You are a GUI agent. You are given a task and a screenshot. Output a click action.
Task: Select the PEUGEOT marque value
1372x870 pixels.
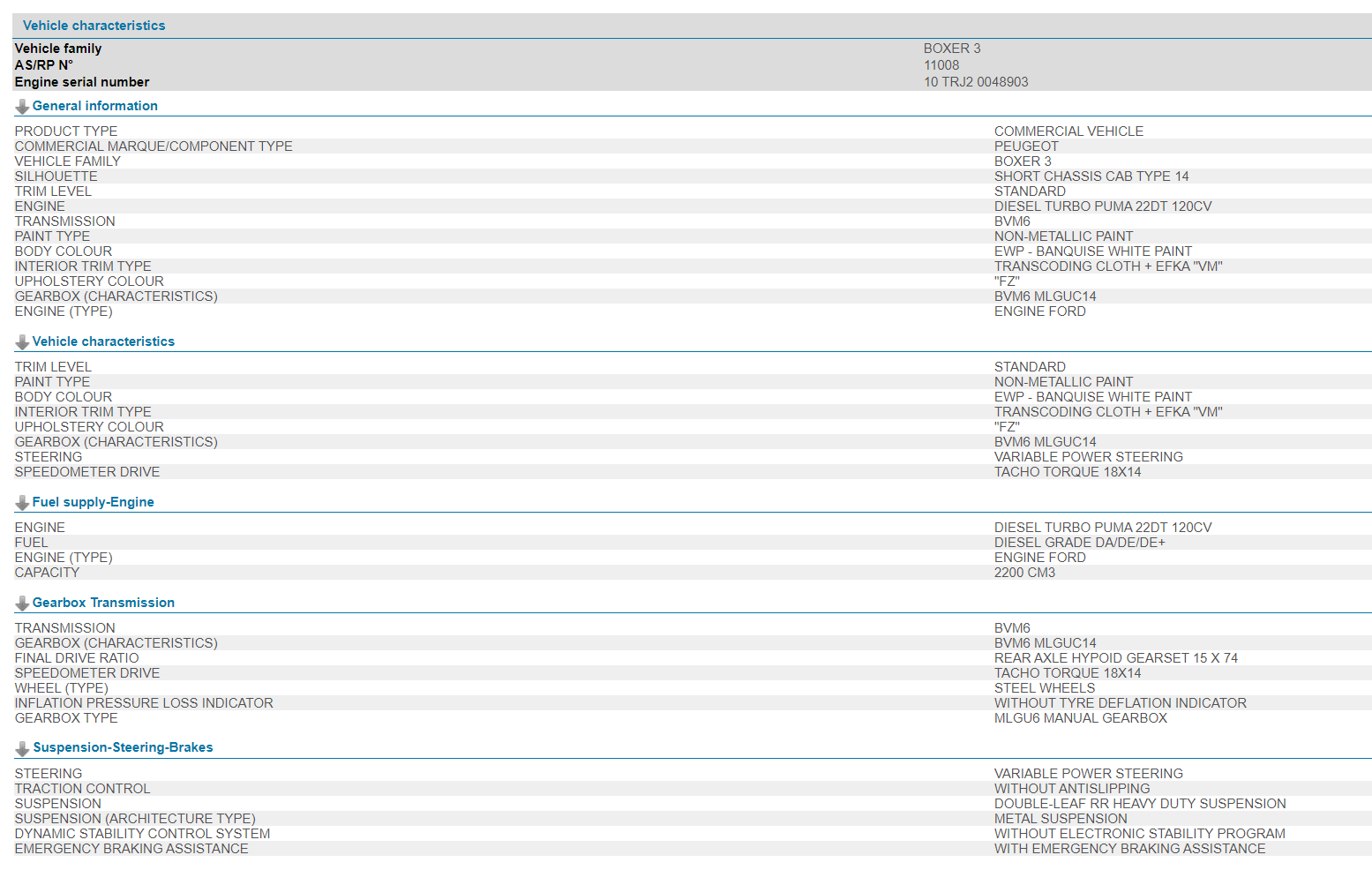click(1026, 146)
